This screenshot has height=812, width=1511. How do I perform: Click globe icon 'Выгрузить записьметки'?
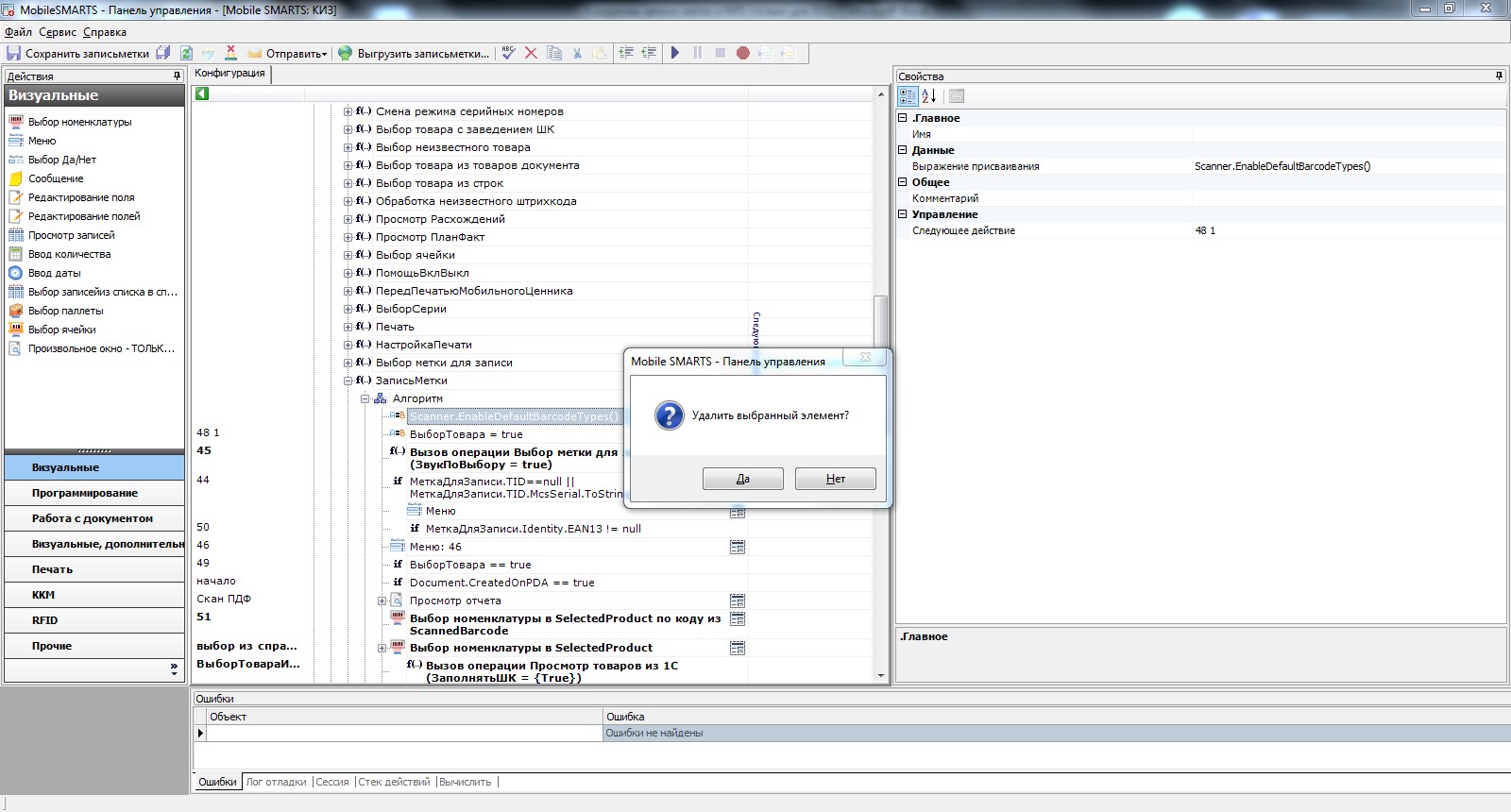pos(346,53)
